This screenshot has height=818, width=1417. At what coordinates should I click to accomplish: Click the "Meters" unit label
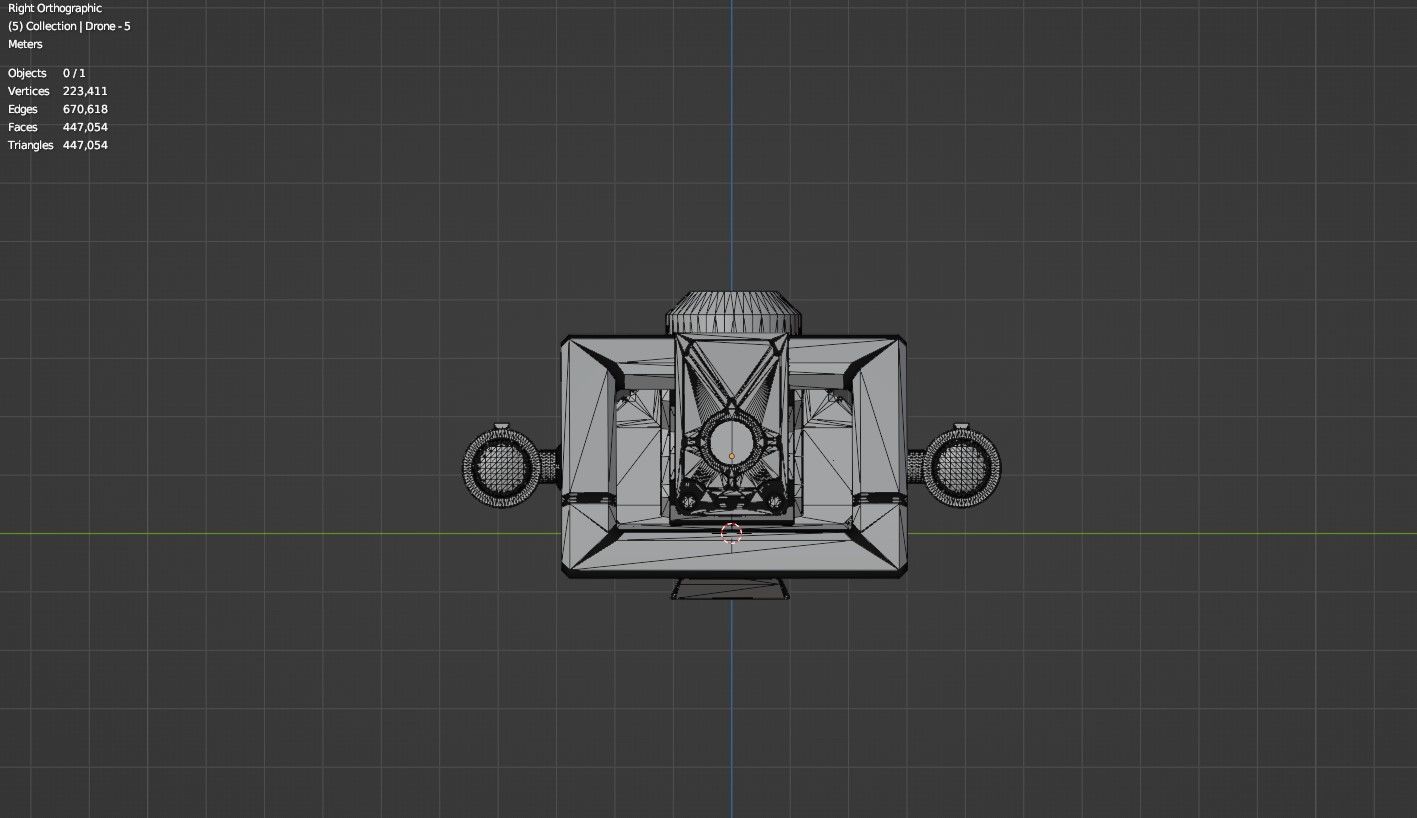(x=25, y=44)
